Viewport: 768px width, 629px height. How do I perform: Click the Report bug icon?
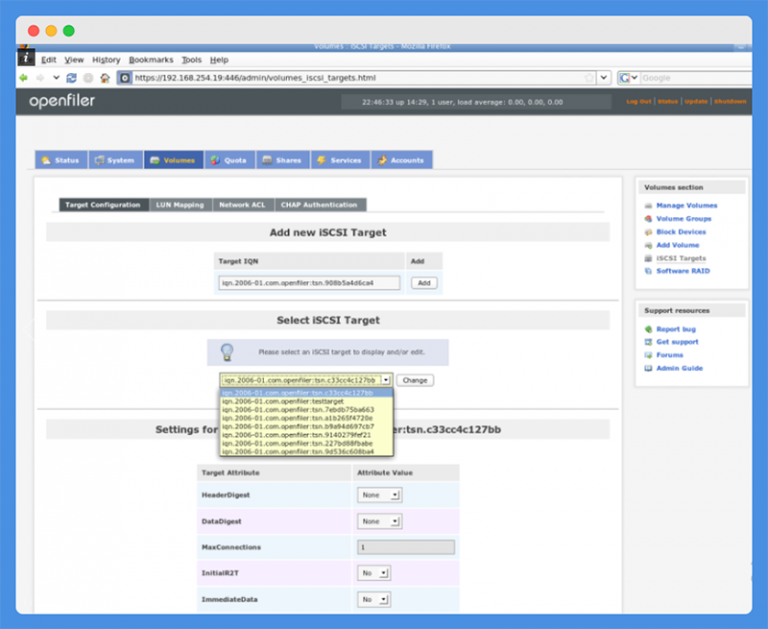pos(648,329)
